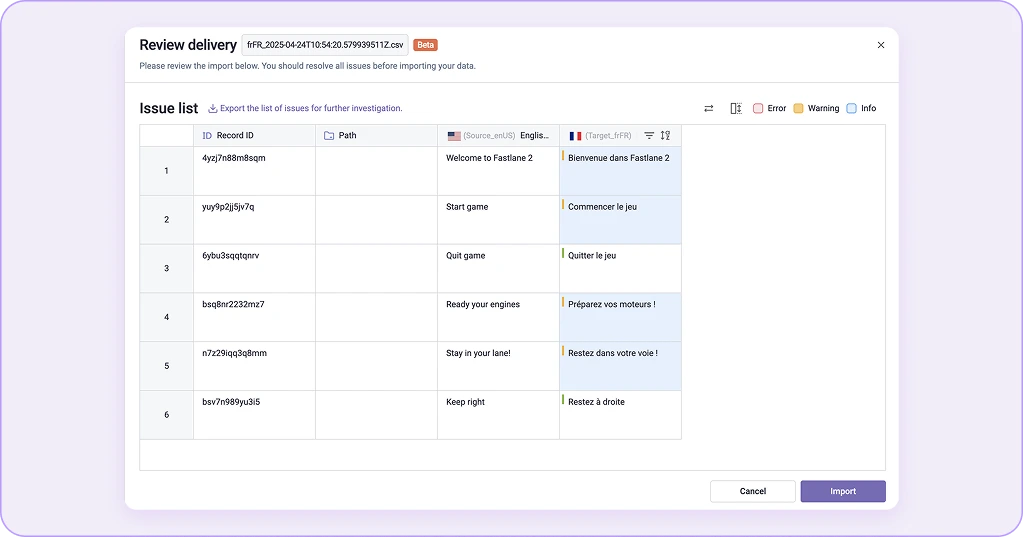This screenshot has height=539, width=1023.
Task: Click the row height adjust icon
Action: click(736, 108)
